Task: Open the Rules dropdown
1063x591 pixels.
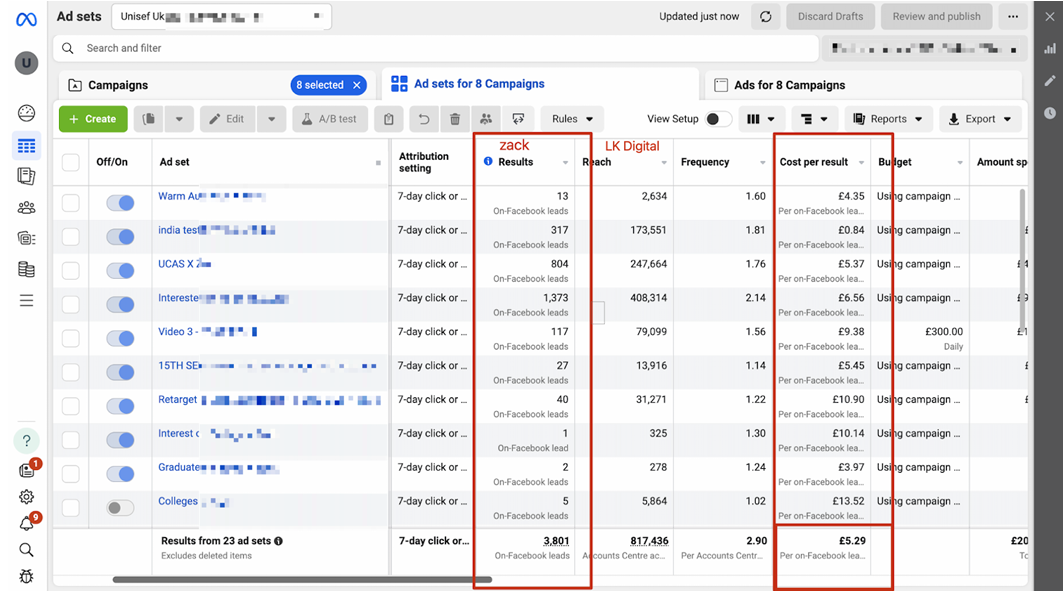Action: [572, 119]
